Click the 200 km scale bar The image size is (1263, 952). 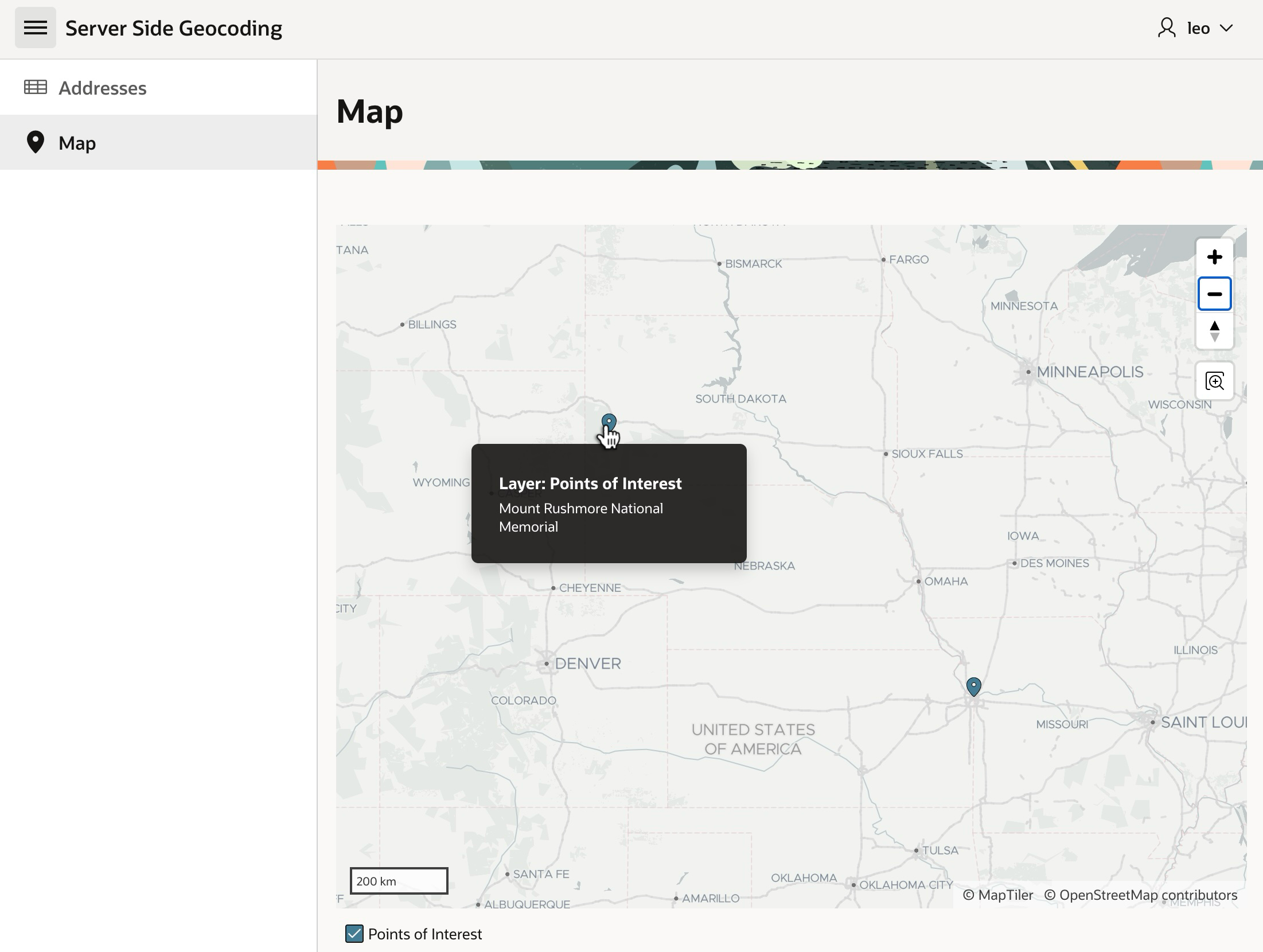pyautogui.click(x=399, y=881)
